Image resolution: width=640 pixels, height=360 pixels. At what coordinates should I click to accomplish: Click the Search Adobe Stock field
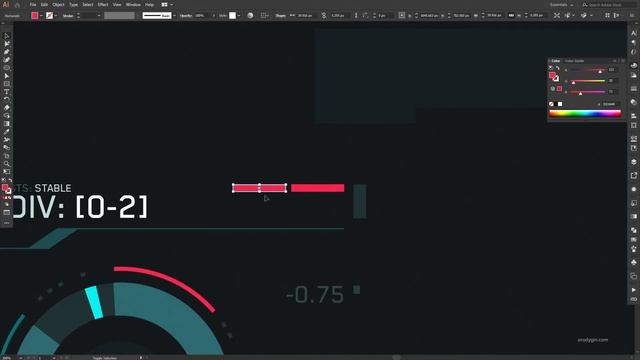[609, 5]
